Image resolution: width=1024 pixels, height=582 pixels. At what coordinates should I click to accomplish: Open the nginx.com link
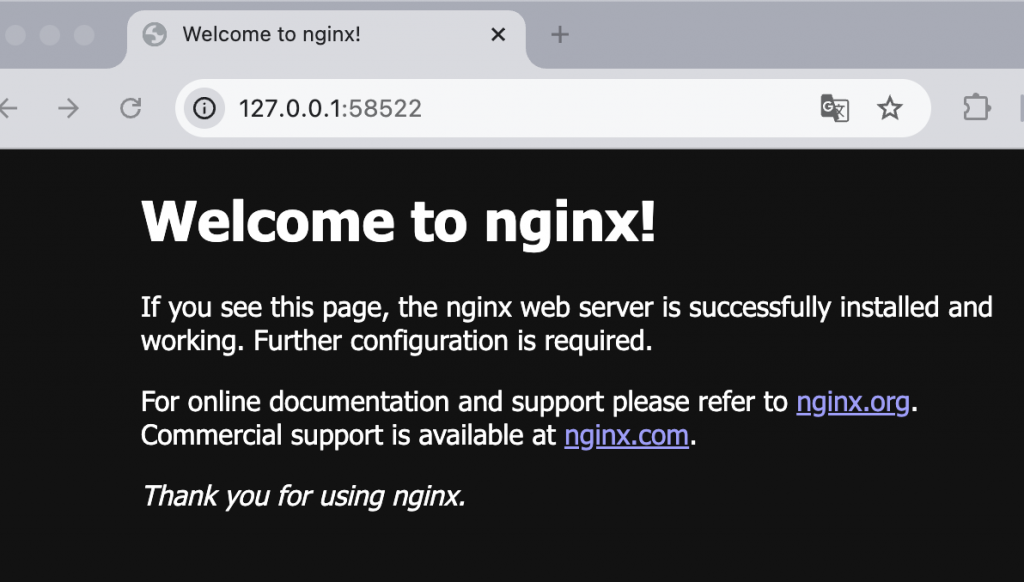pyautogui.click(x=626, y=436)
